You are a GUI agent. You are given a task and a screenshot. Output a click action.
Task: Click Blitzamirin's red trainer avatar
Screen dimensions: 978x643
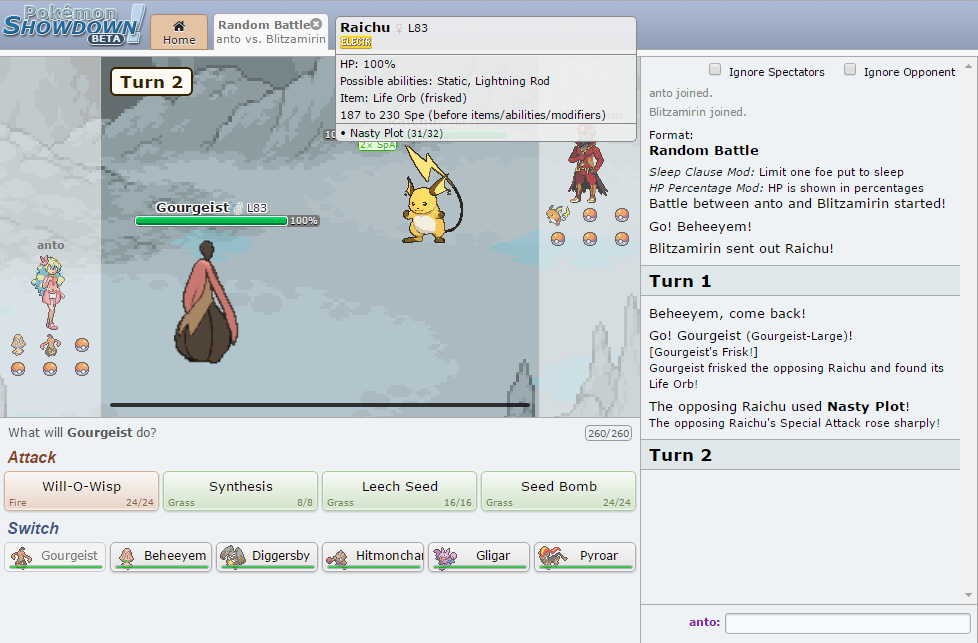[587, 163]
